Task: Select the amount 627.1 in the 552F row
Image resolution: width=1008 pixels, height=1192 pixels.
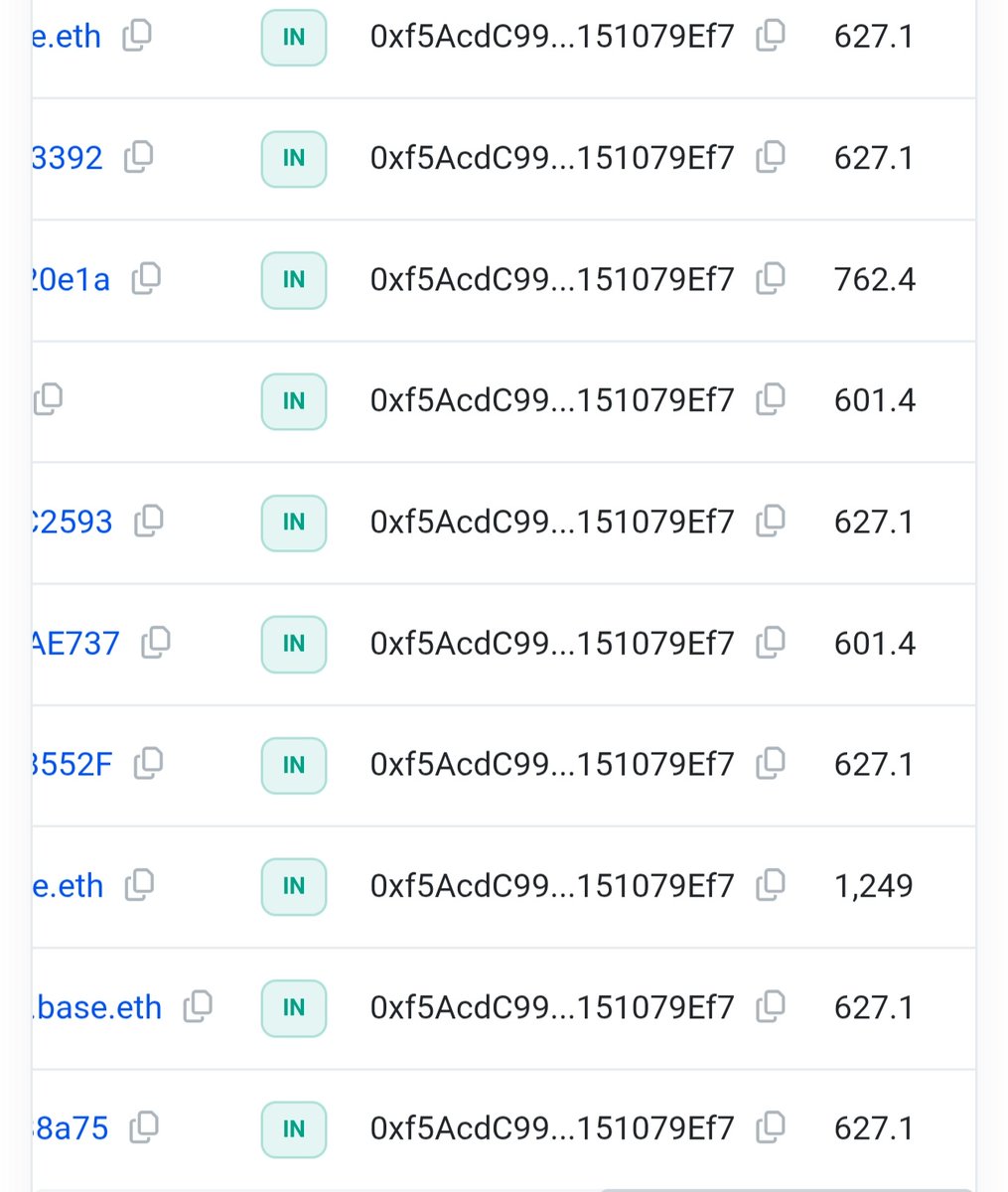Action: click(874, 765)
